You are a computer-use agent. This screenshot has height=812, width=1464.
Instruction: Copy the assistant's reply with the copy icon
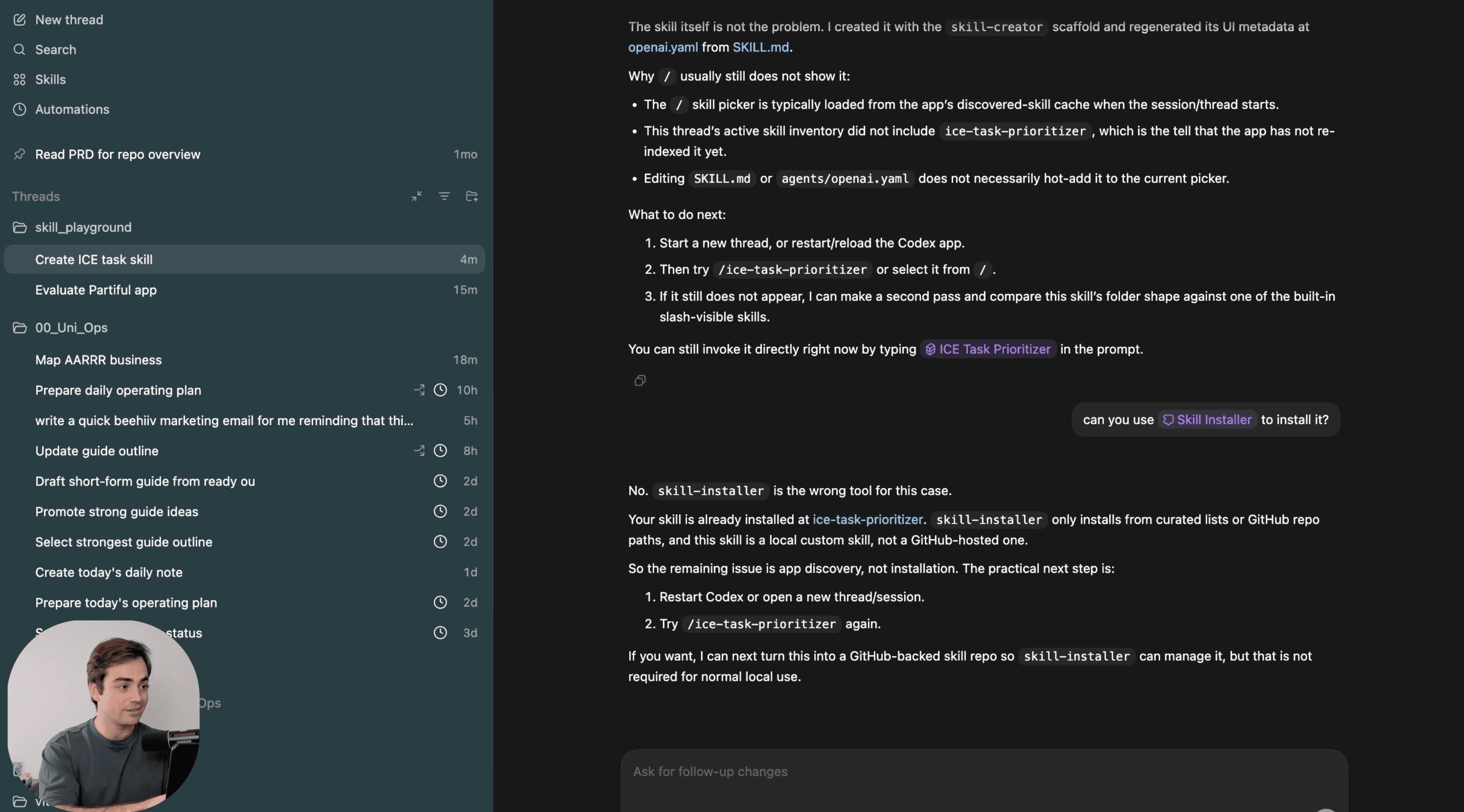[x=640, y=381]
